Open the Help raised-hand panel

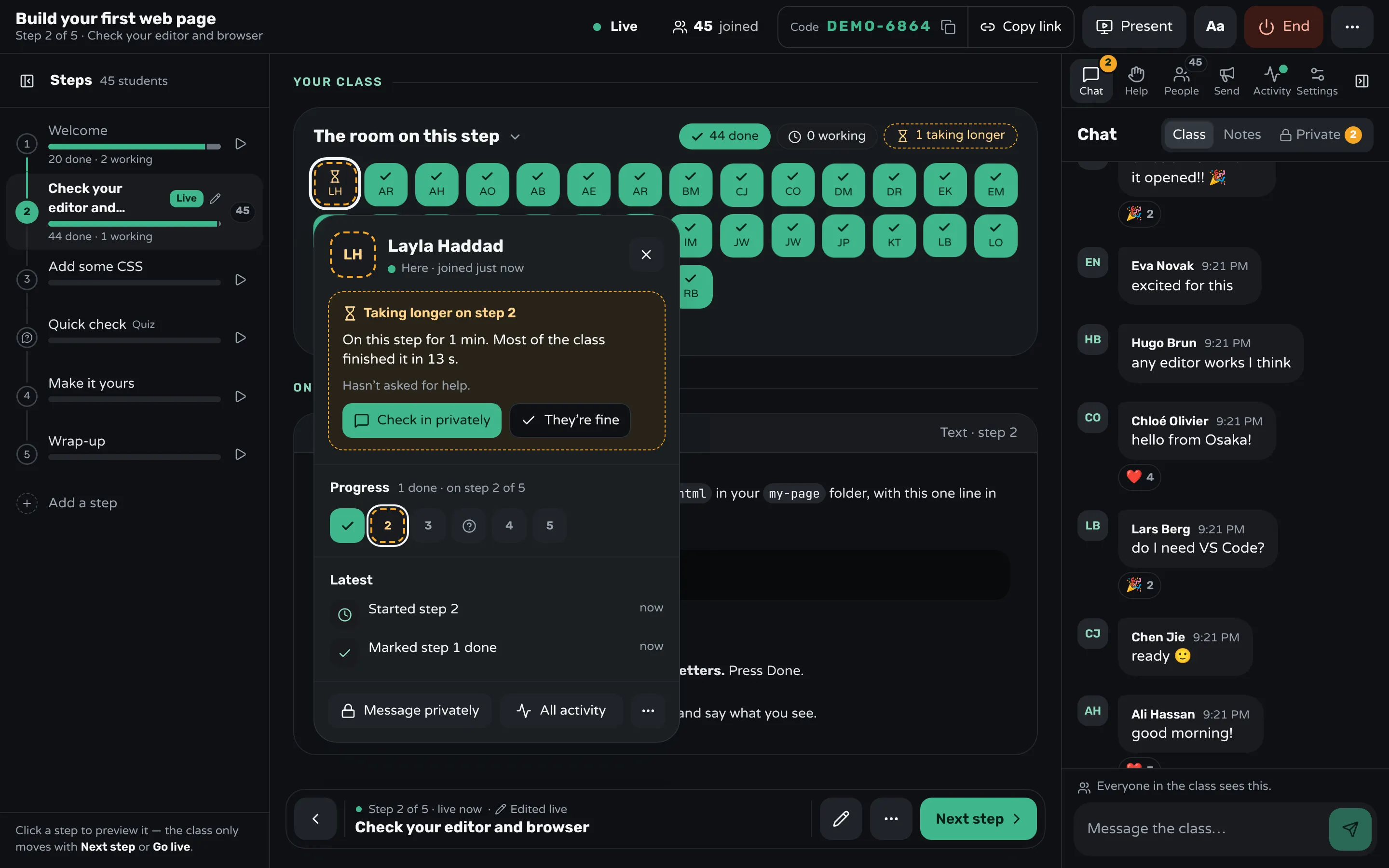1136,81
